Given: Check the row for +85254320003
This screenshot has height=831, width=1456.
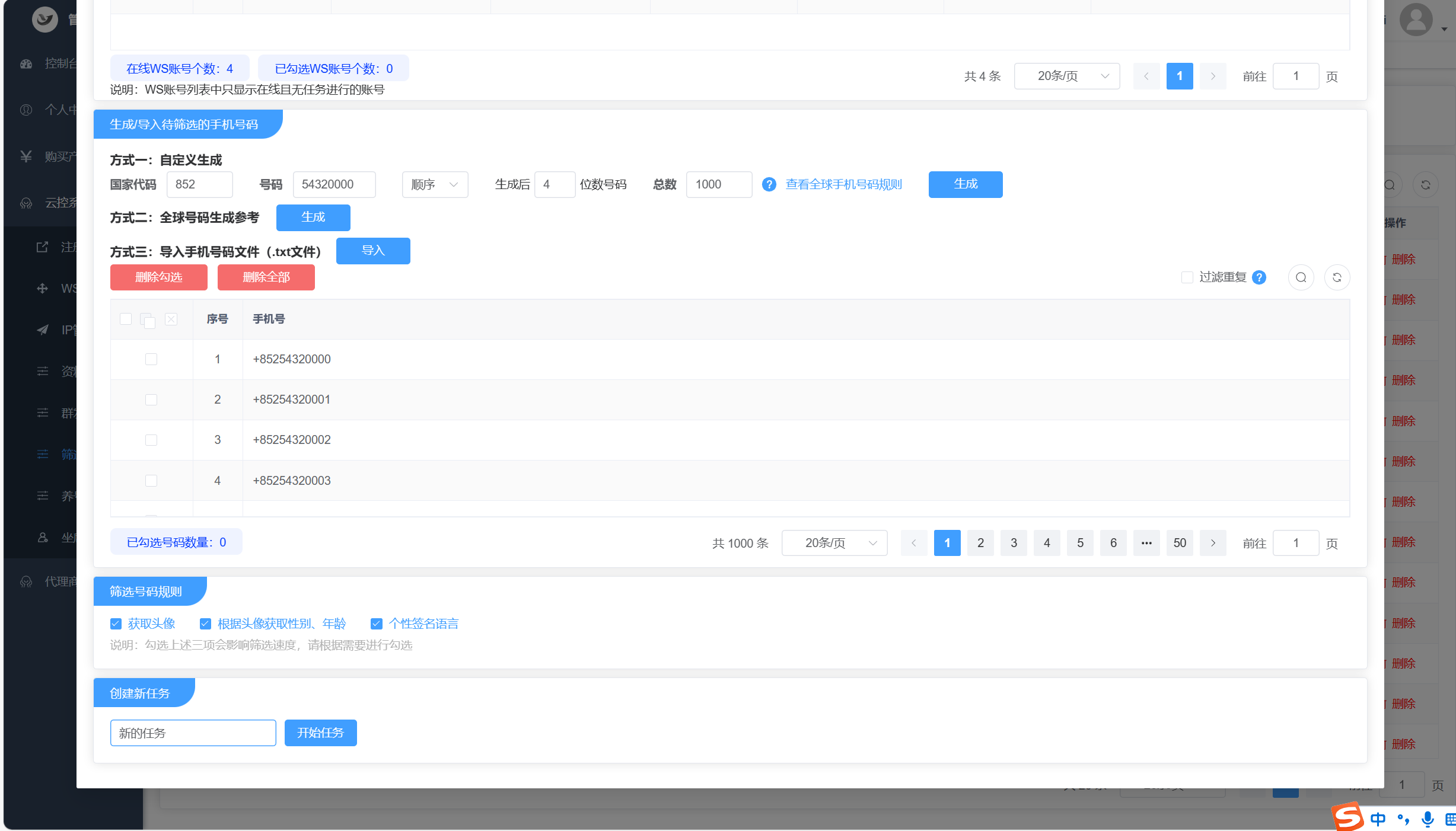Looking at the screenshot, I should tap(151, 481).
